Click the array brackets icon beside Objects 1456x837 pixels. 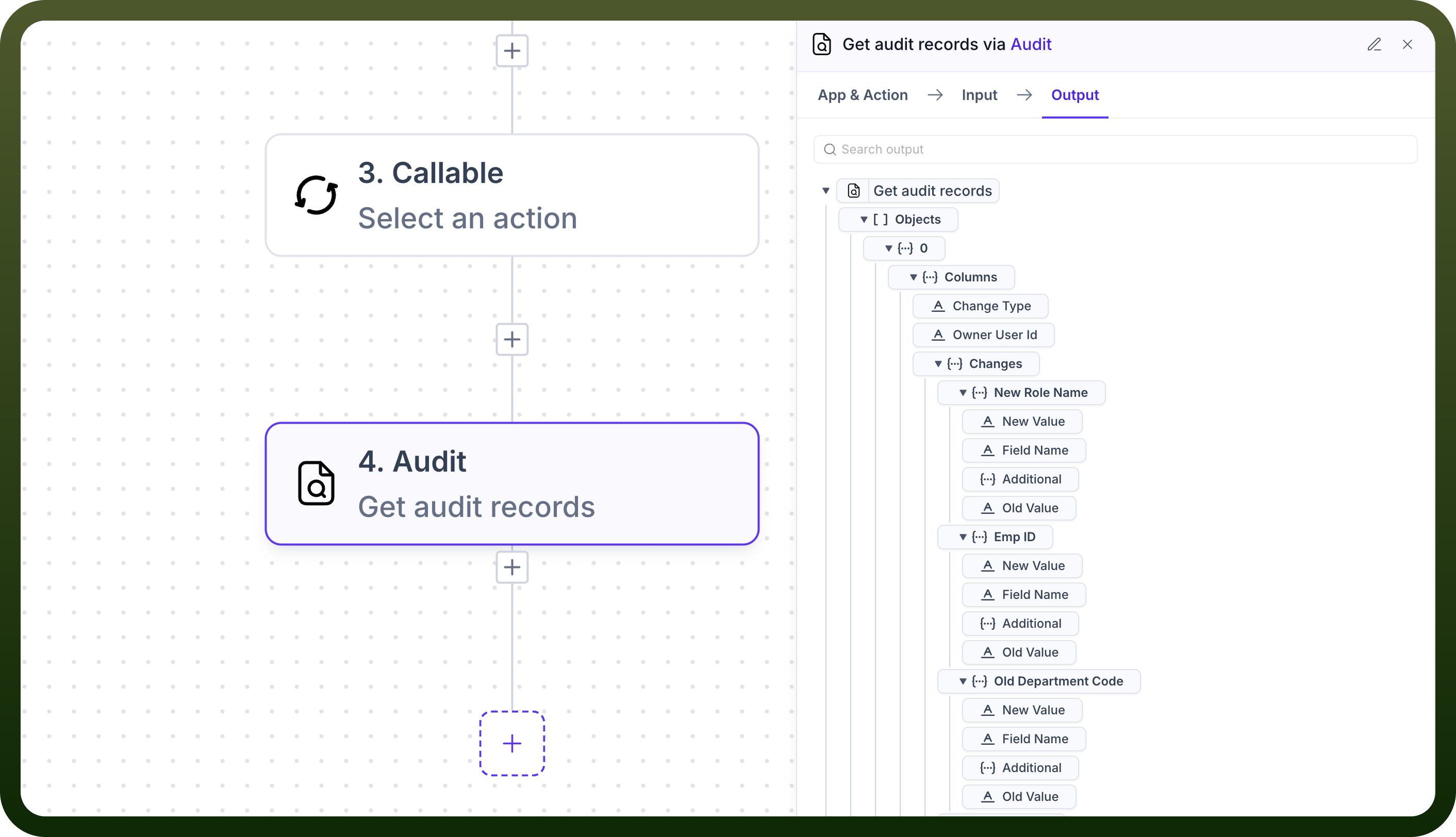(881, 220)
